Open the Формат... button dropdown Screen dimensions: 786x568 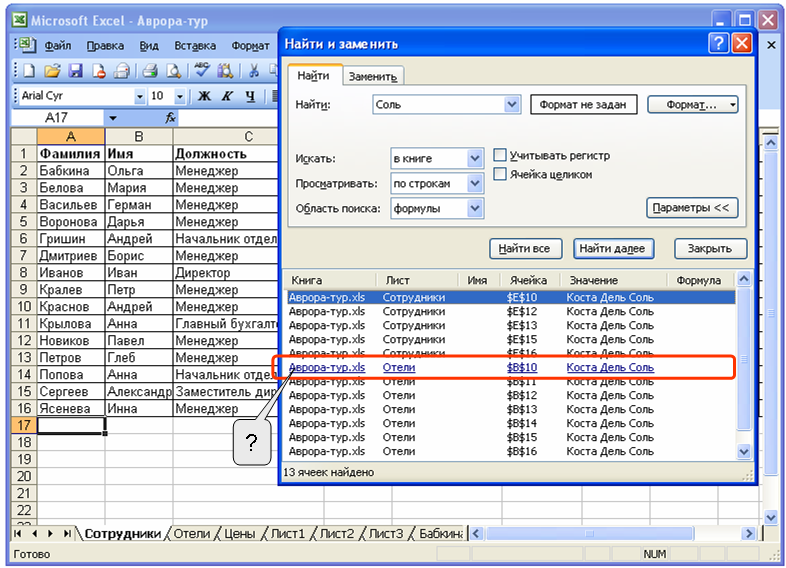click(x=733, y=105)
